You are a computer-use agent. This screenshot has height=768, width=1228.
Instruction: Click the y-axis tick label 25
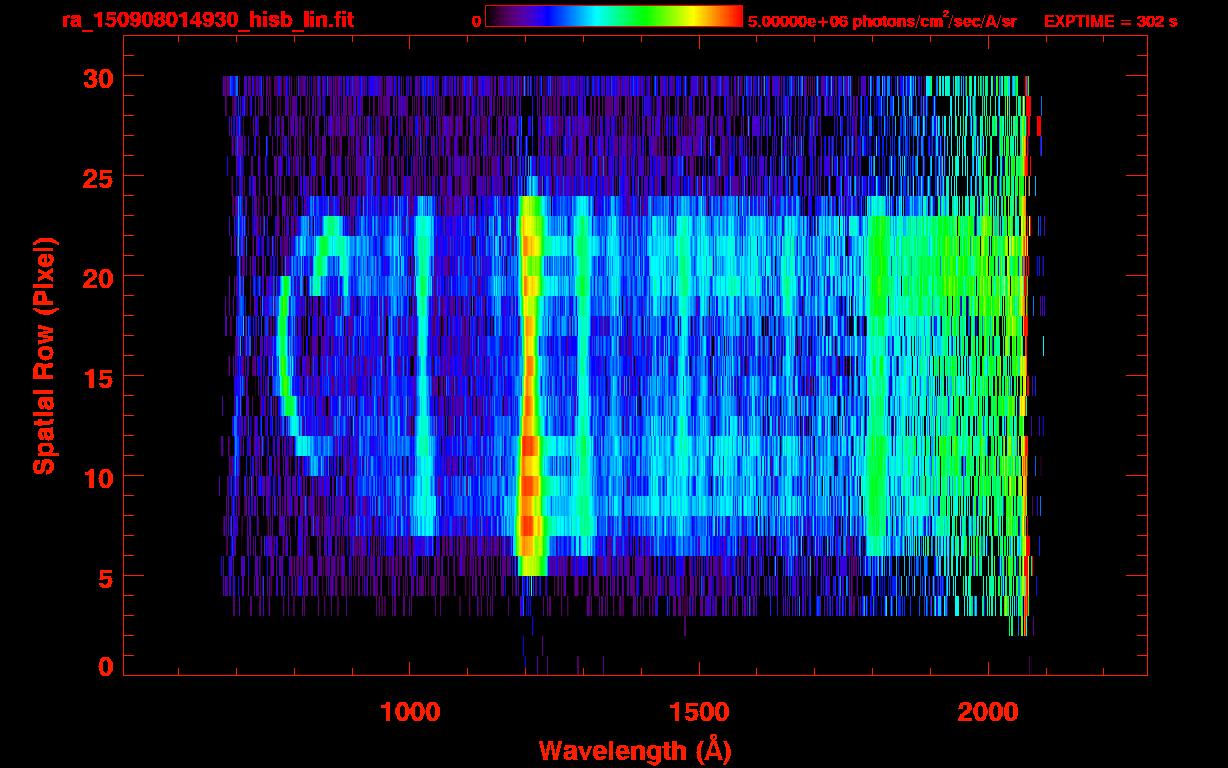[x=98, y=177]
